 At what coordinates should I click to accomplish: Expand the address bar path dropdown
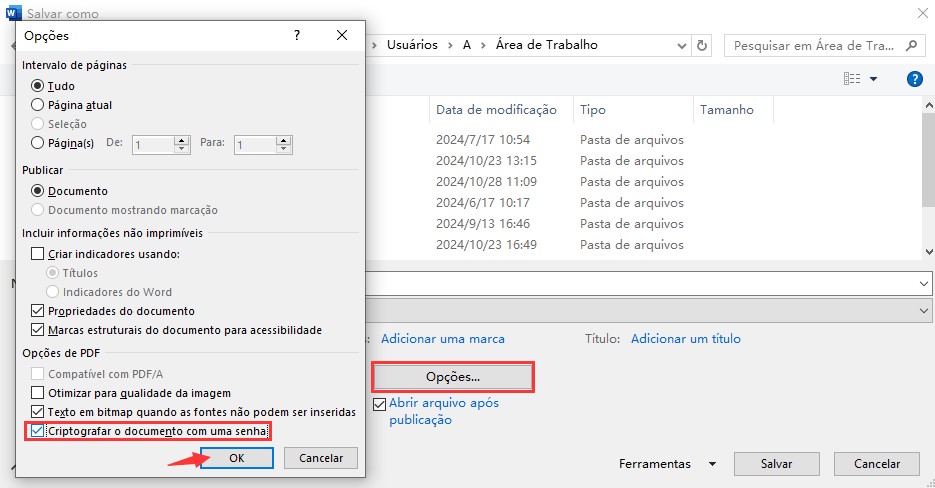682,46
